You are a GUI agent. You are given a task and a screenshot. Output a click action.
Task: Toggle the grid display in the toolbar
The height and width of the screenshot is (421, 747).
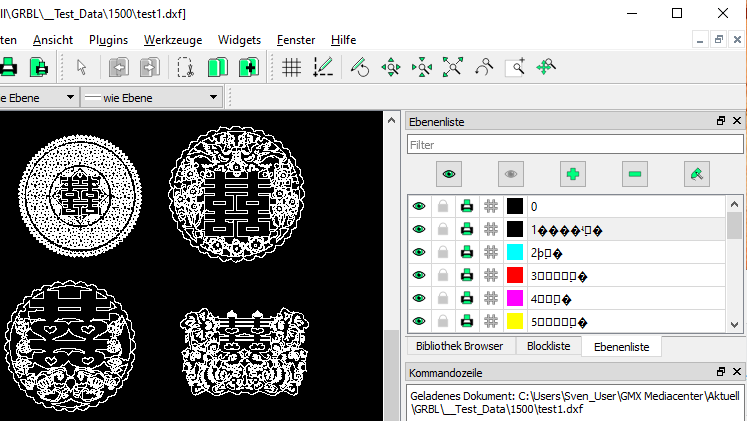291,67
